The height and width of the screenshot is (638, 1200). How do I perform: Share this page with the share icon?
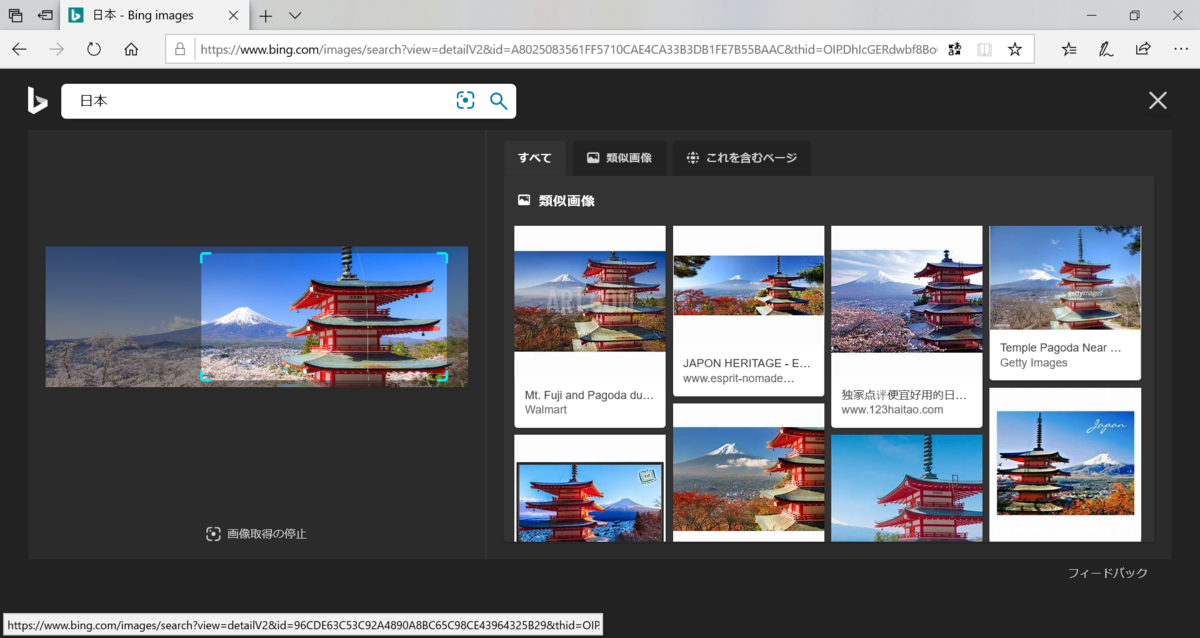coord(1143,49)
